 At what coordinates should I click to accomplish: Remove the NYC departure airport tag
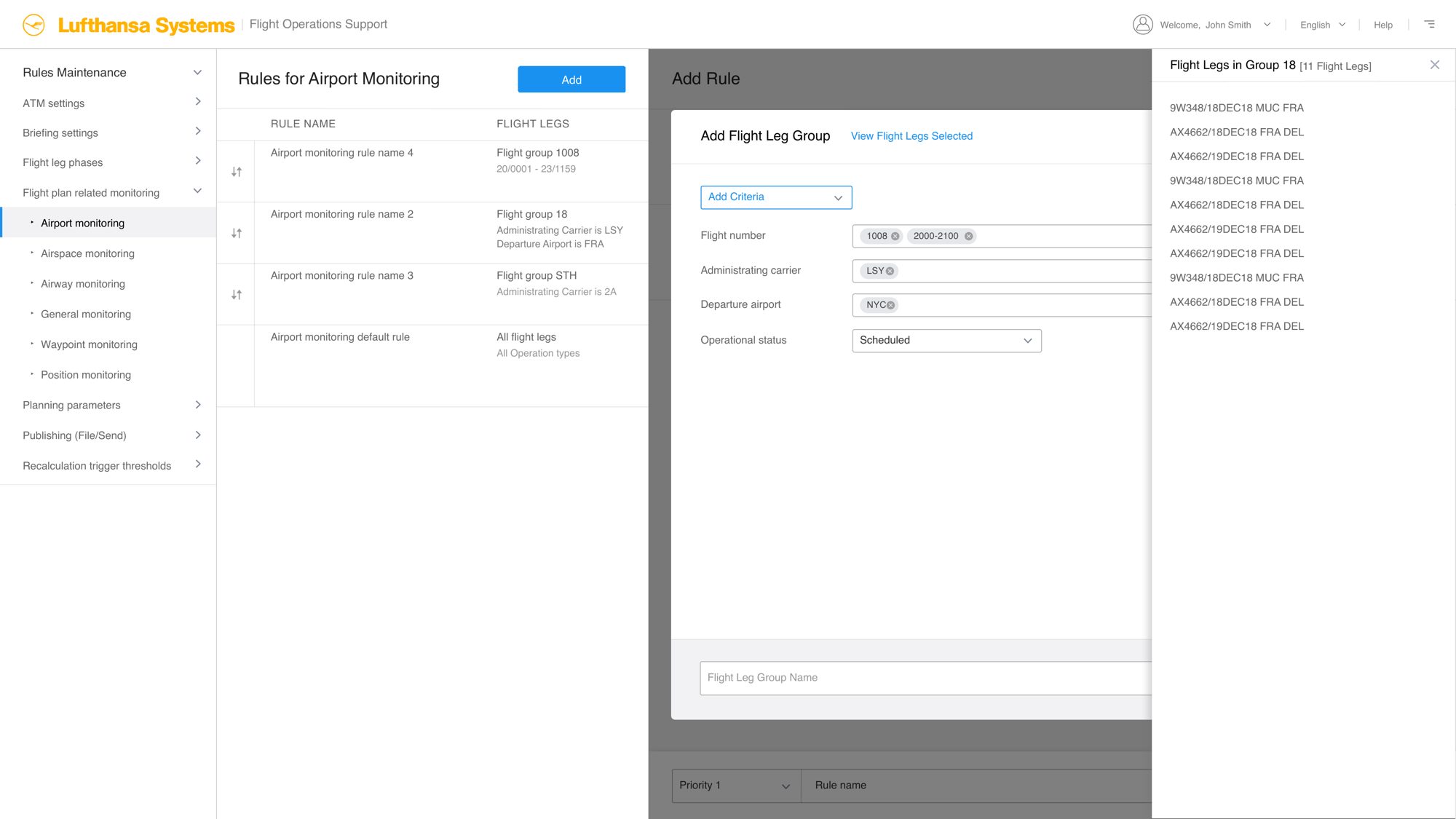point(890,305)
